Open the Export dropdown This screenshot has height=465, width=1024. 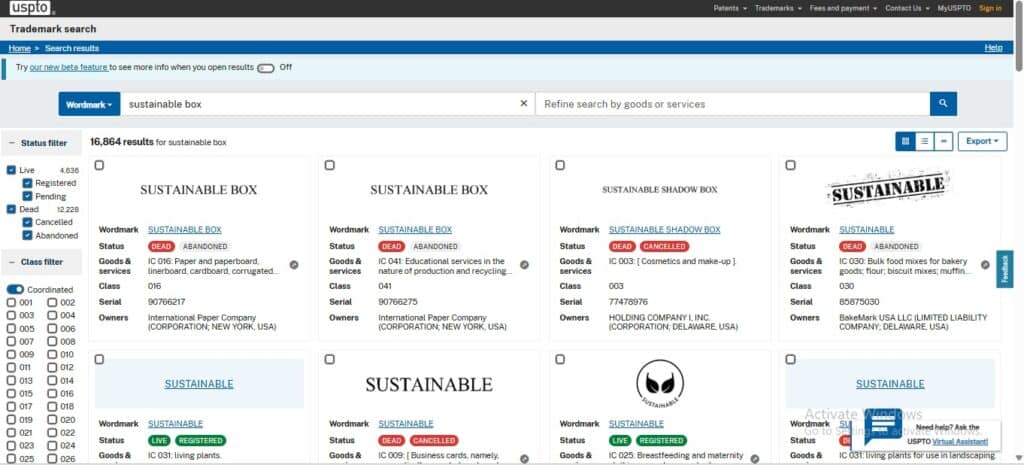click(982, 141)
